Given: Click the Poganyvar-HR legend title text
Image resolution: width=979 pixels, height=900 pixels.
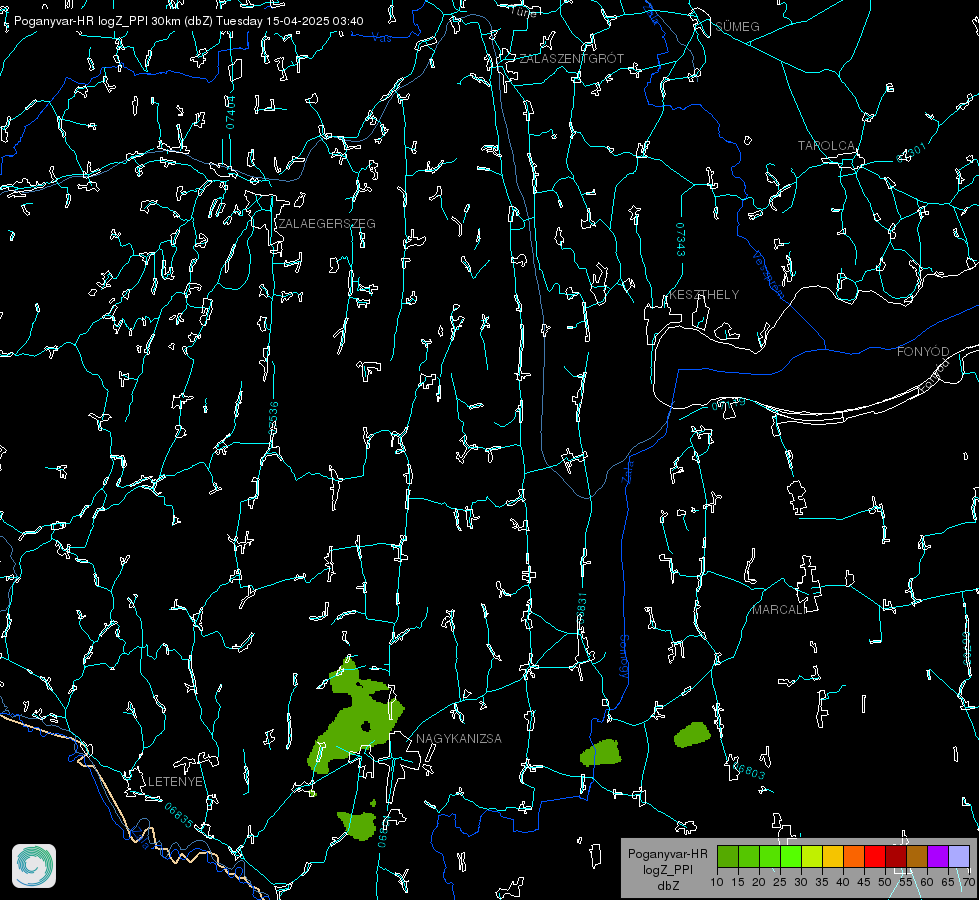Looking at the screenshot, I should [x=667, y=853].
